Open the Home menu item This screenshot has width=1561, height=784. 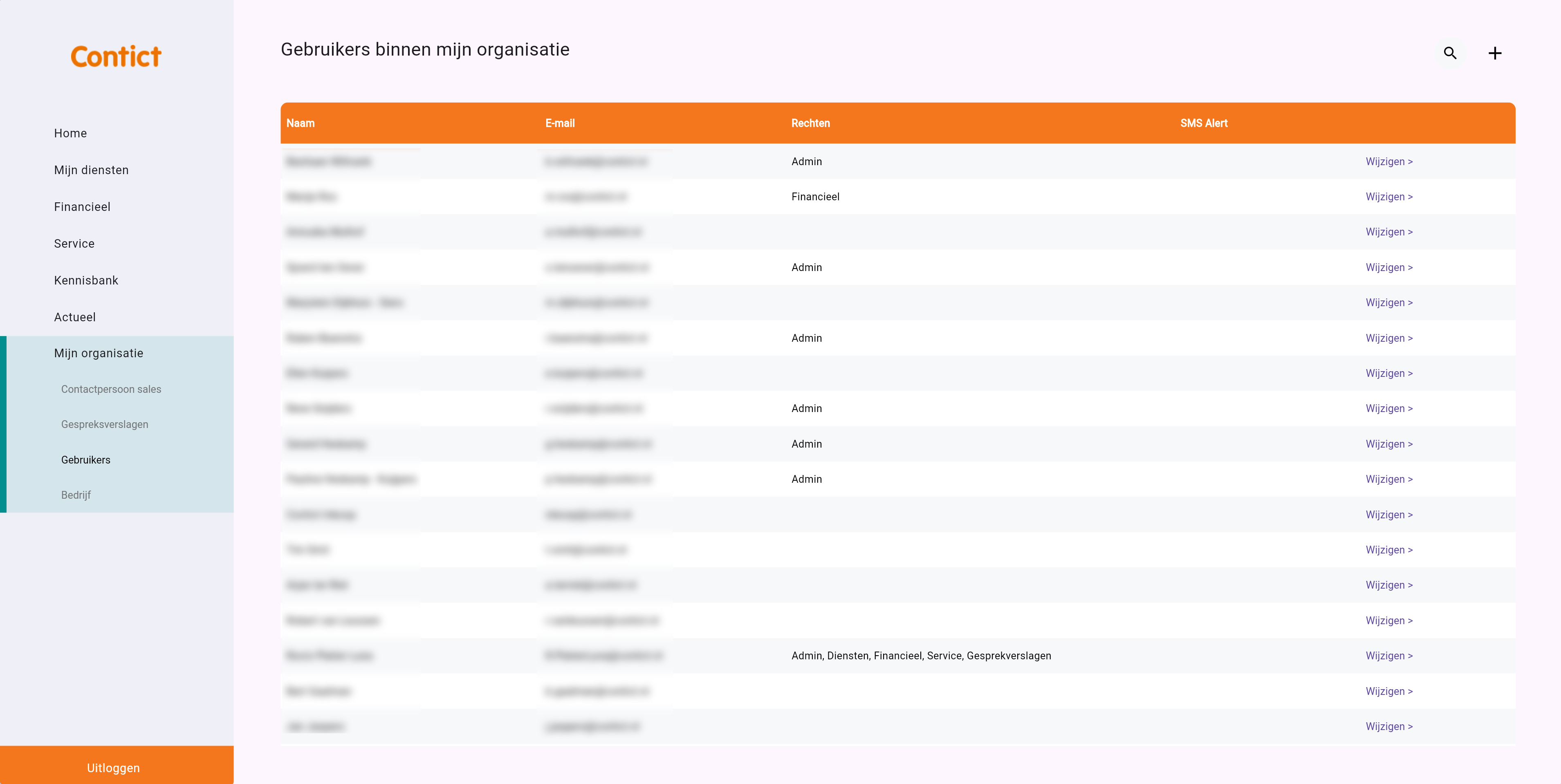(x=70, y=133)
